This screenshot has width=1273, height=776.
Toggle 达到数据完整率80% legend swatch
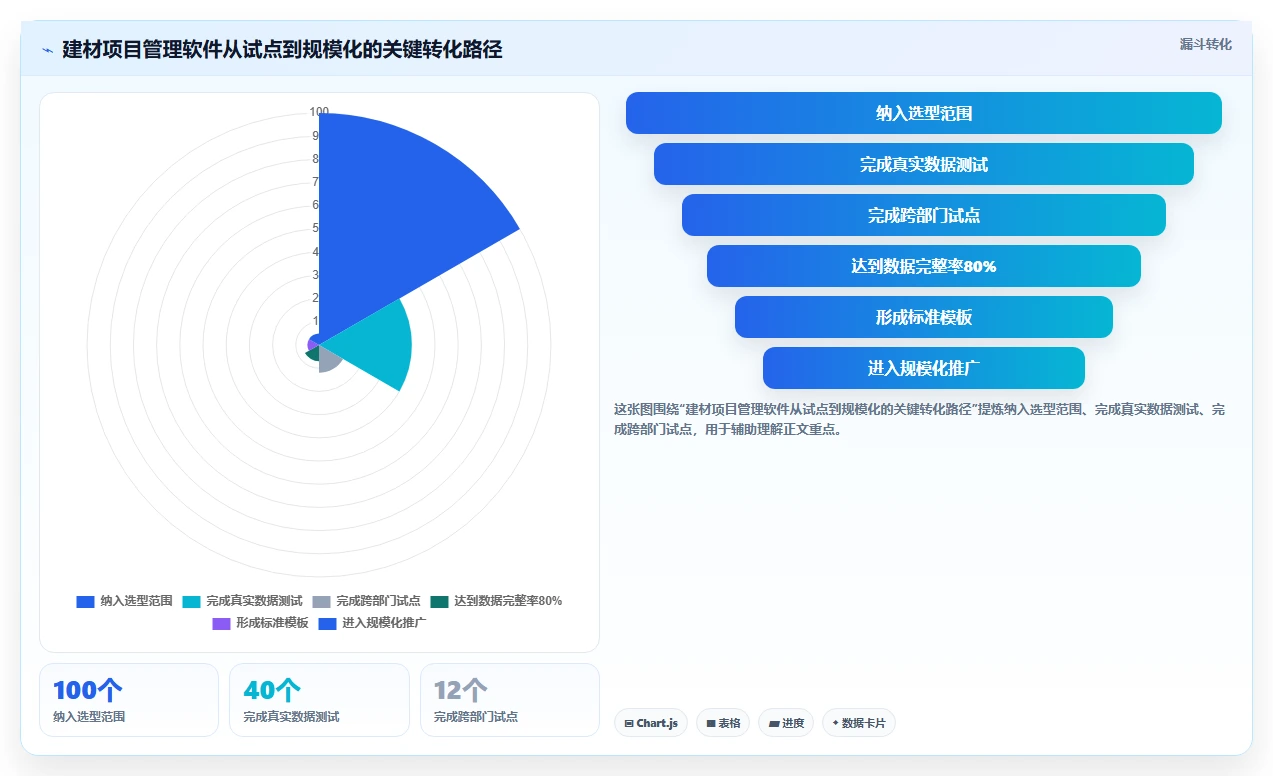pos(439,601)
